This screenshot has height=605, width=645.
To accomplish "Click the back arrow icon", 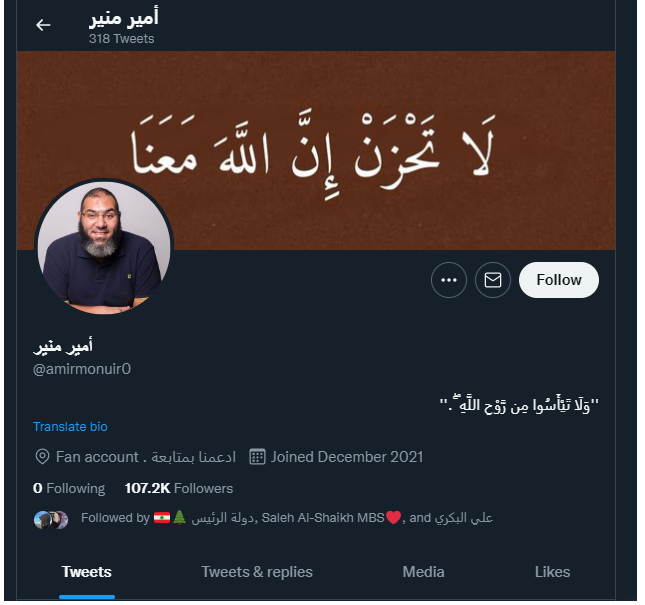I will tap(43, 25).
